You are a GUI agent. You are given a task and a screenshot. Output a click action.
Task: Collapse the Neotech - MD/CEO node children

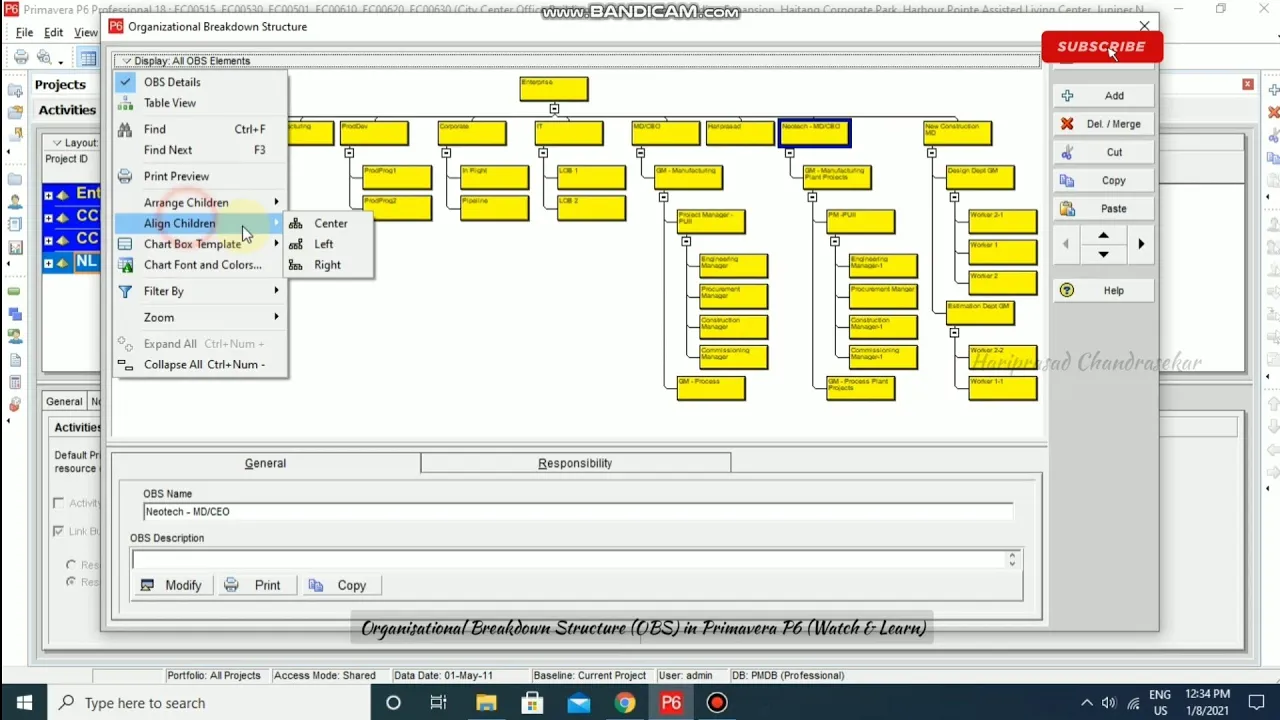[x=789, y=153]
